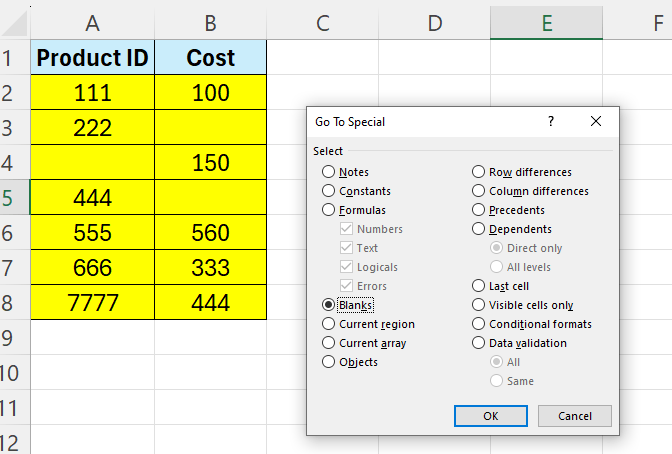672x454 pixels.
Task: Click the help question mark in dialog
Action: point(550,121)
